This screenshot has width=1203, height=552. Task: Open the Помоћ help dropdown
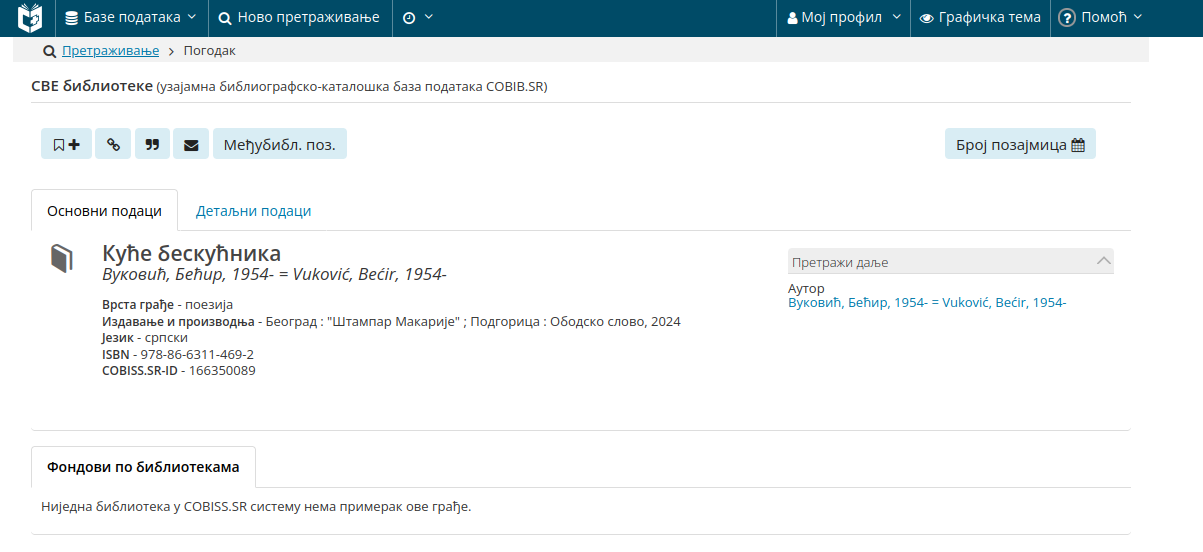point(1099,18)
